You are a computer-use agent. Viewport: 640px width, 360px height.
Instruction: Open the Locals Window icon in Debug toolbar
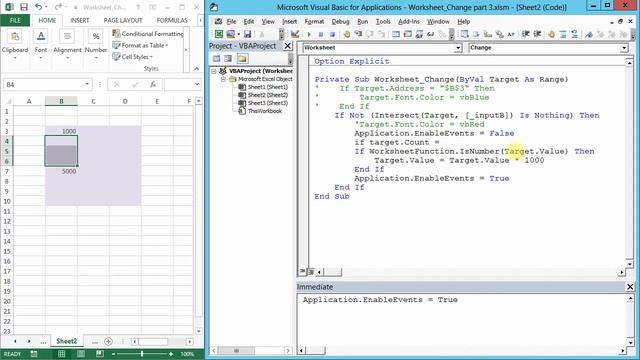[x=396, y=34]
